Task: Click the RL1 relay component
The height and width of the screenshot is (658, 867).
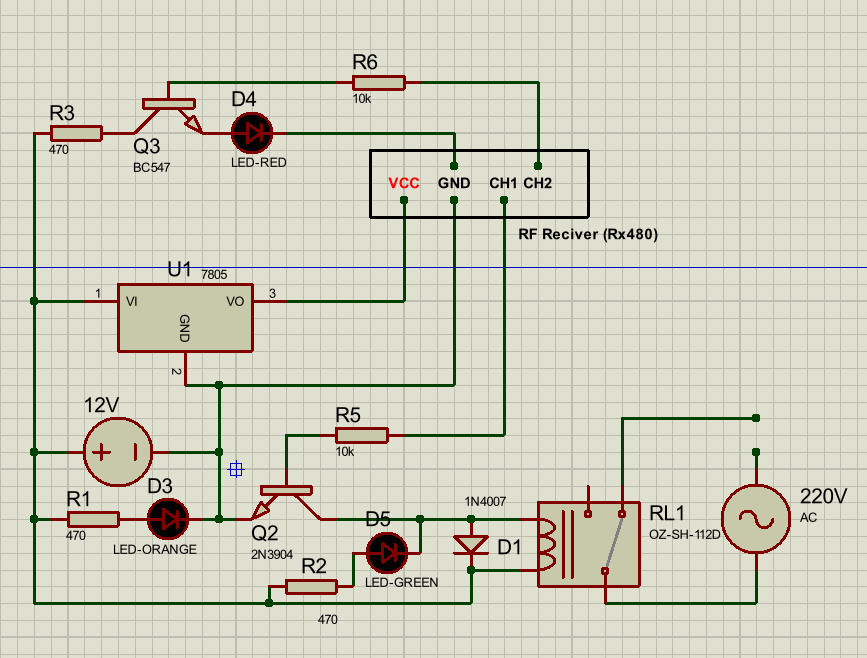Action: click(588, 543)
